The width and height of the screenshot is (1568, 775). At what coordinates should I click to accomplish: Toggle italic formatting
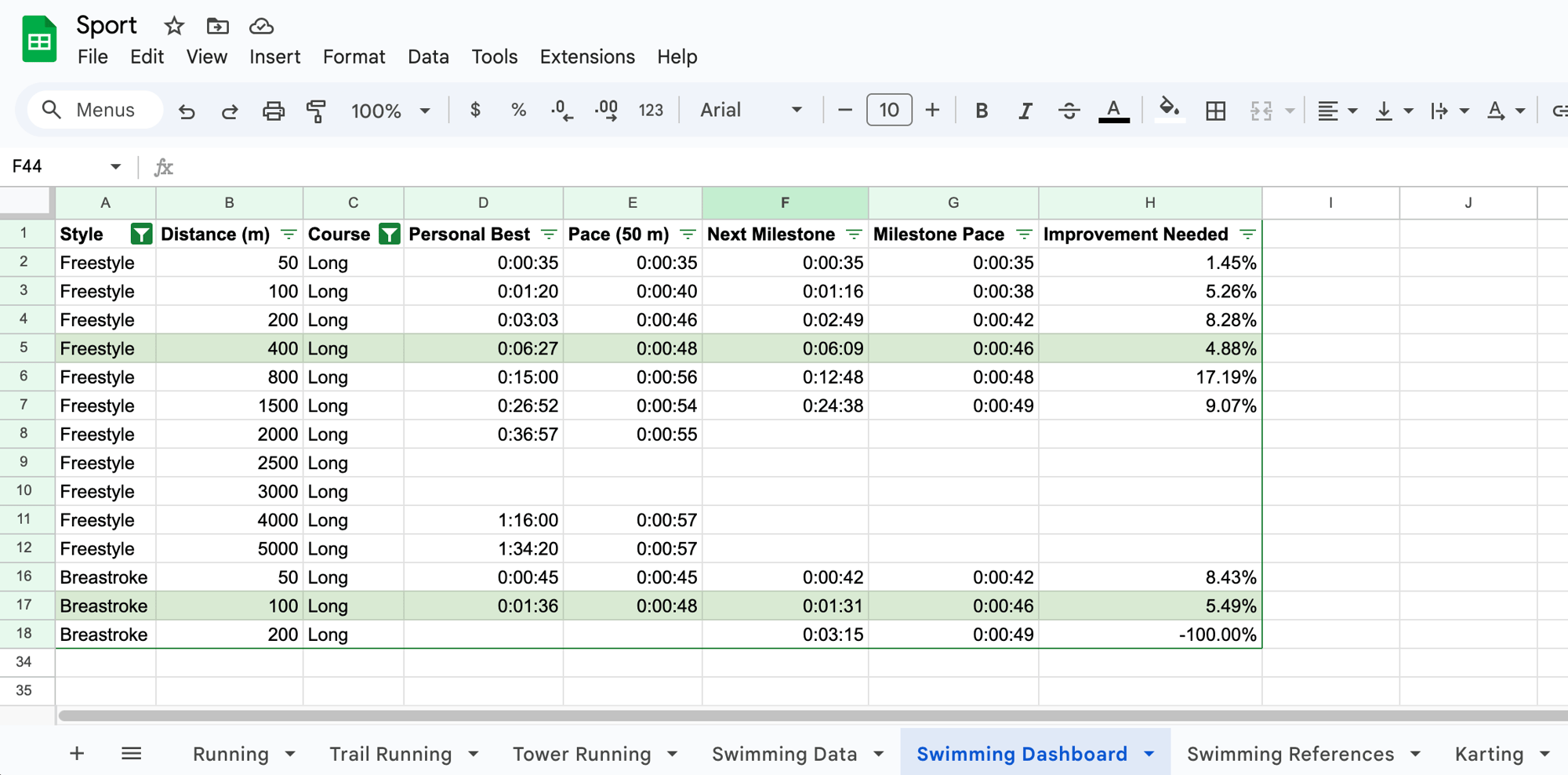(1025, 111)
